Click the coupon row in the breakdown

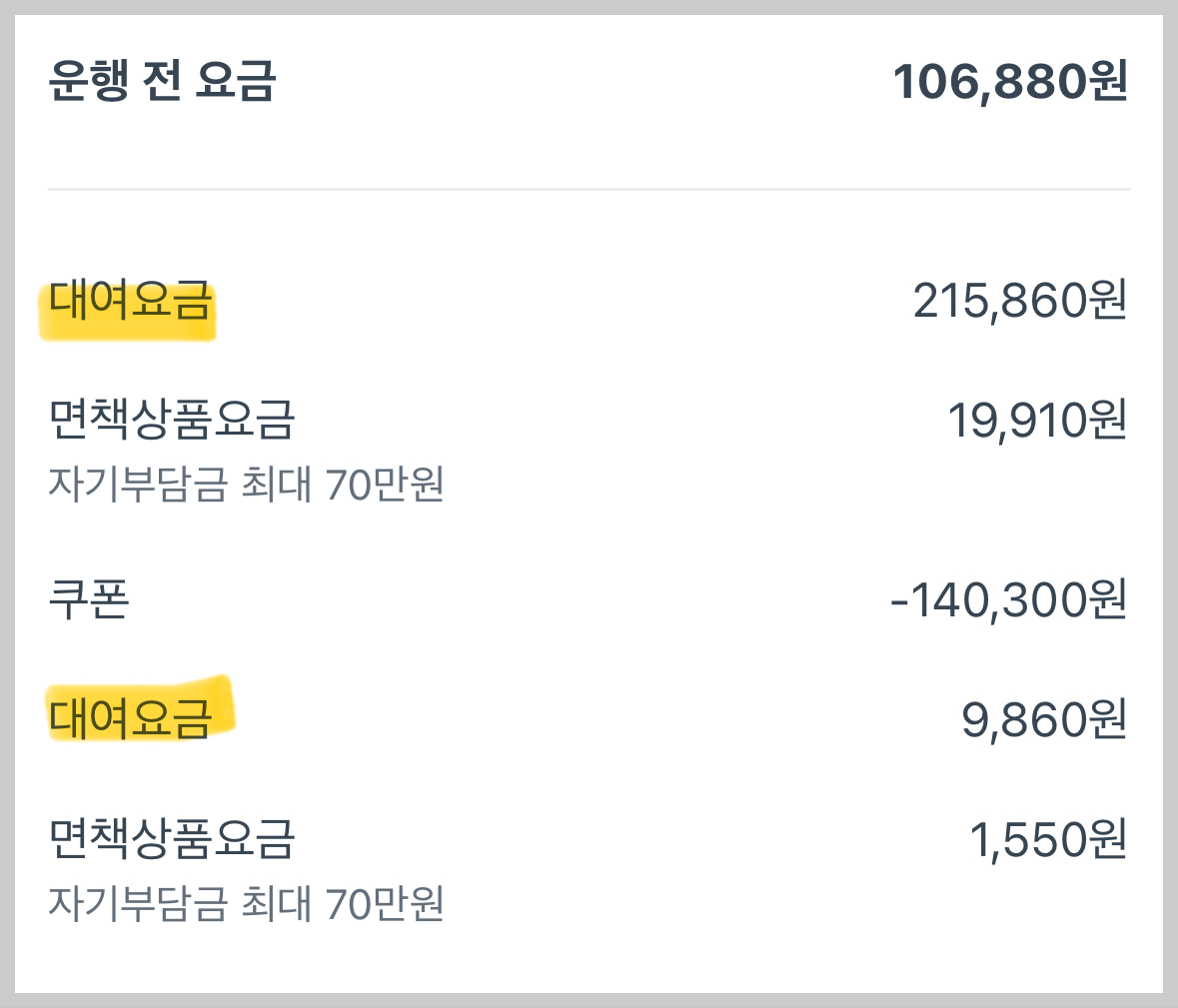[589, 597]
